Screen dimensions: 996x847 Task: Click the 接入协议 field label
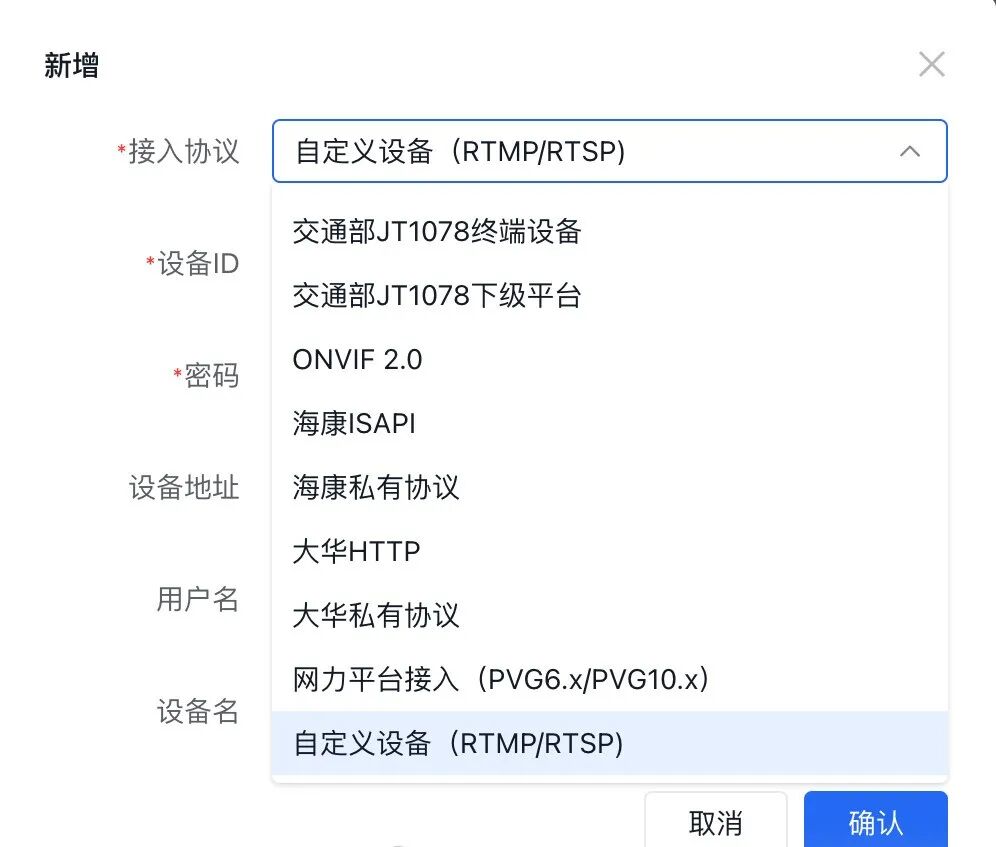pyautogui.click(x=184, y=152)
